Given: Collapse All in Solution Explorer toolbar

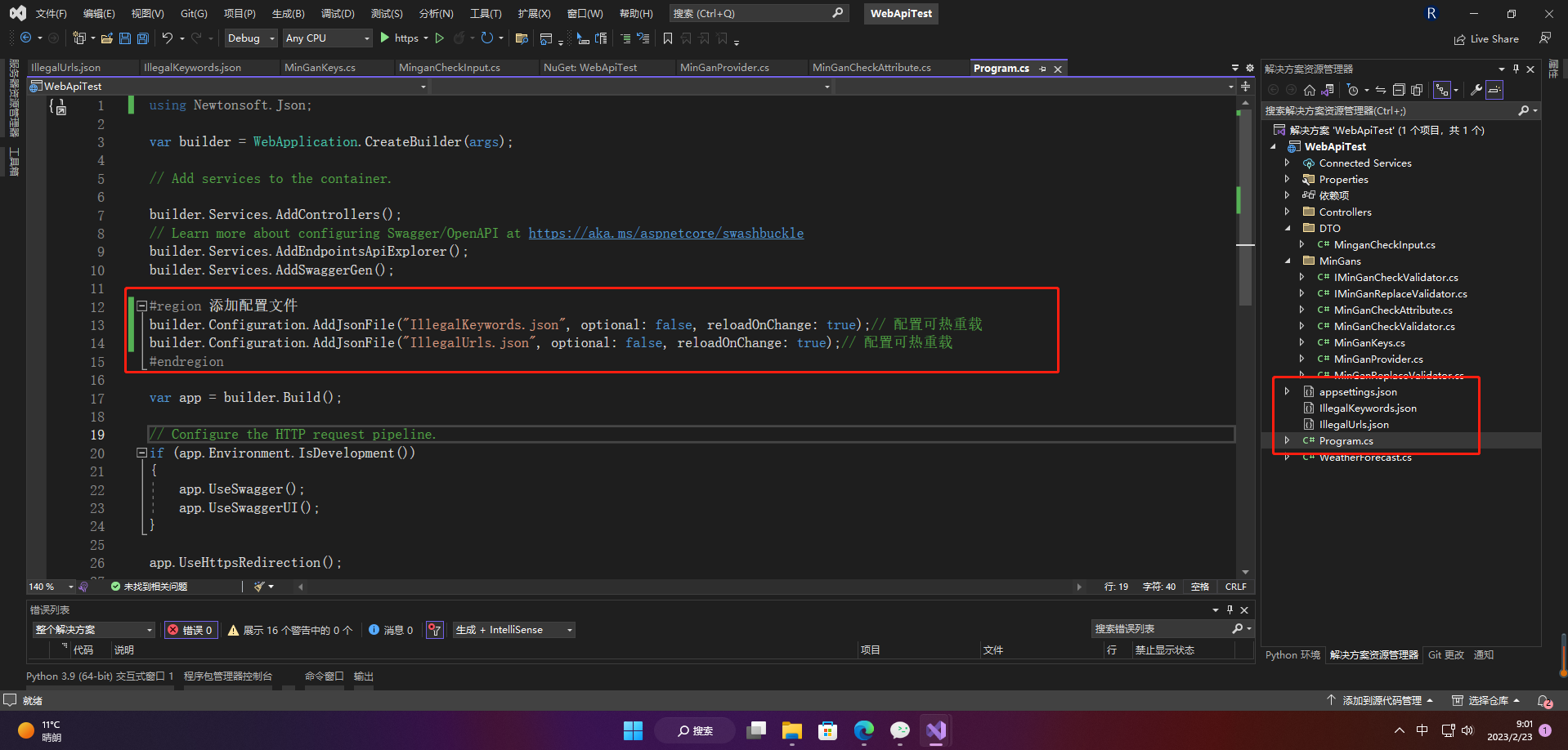Looking at the screenshot, I should click(x=1399, y=90).
